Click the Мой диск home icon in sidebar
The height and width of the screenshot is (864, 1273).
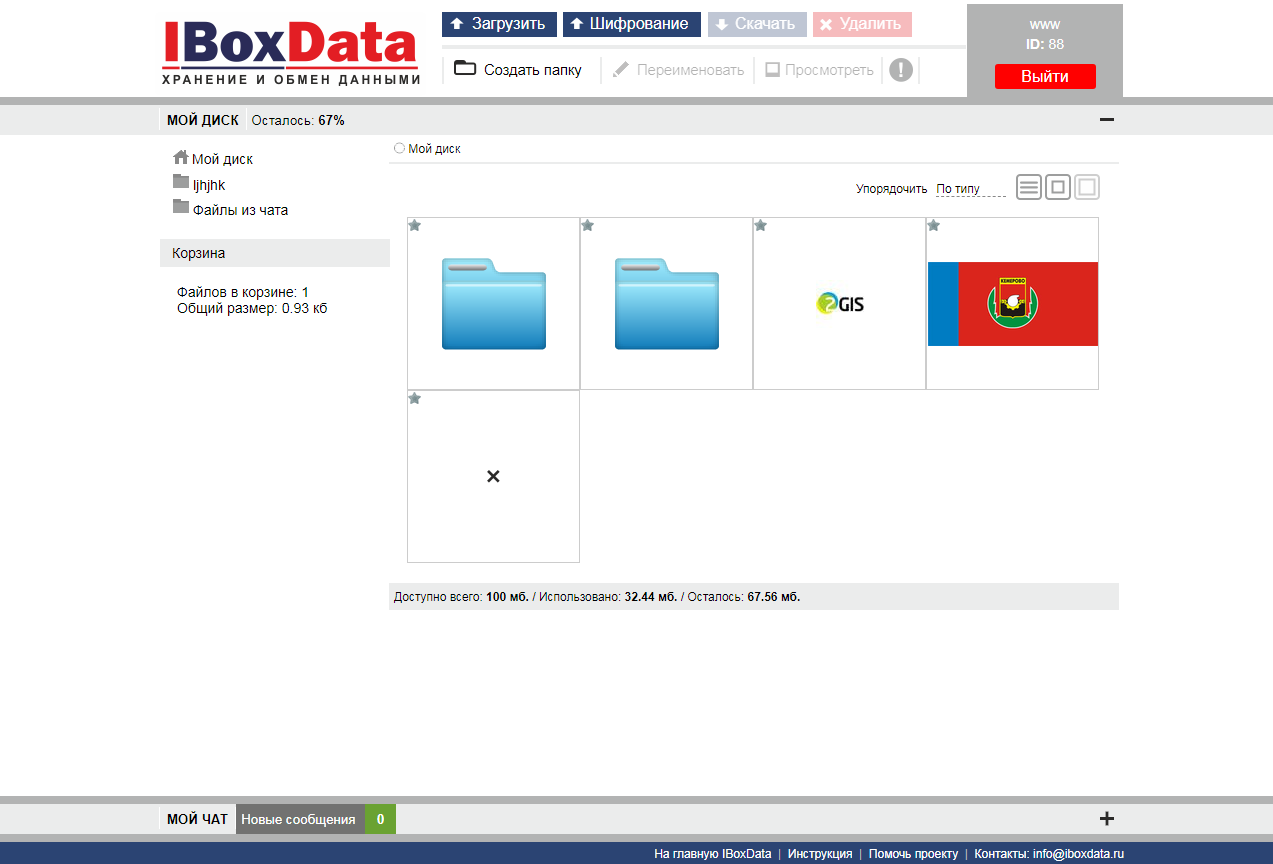click(181, 158)
